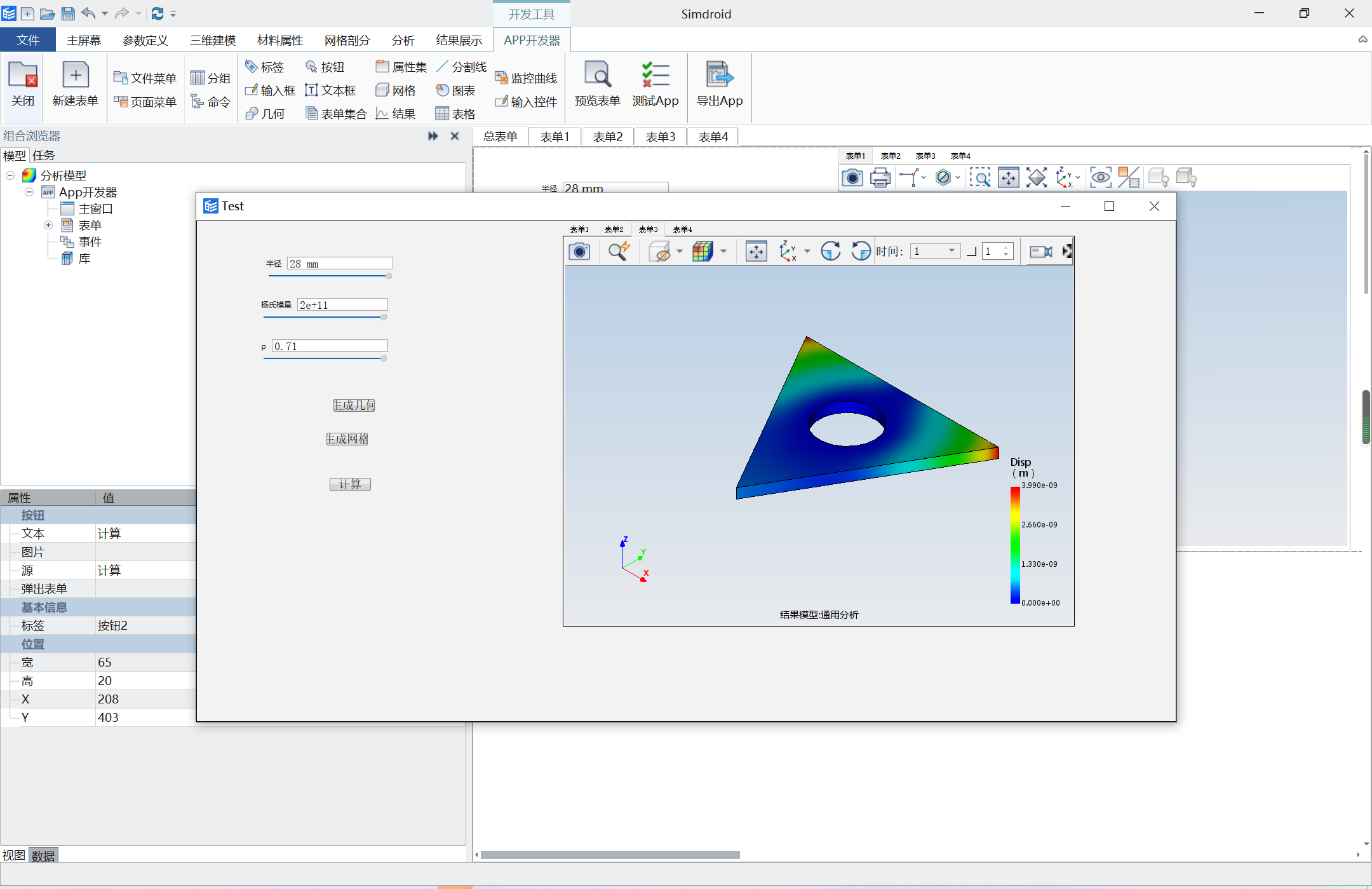Switch to the 任务 tab in browser panel
This screenshot has width=1372, height=889.
(x=44, y=155)
